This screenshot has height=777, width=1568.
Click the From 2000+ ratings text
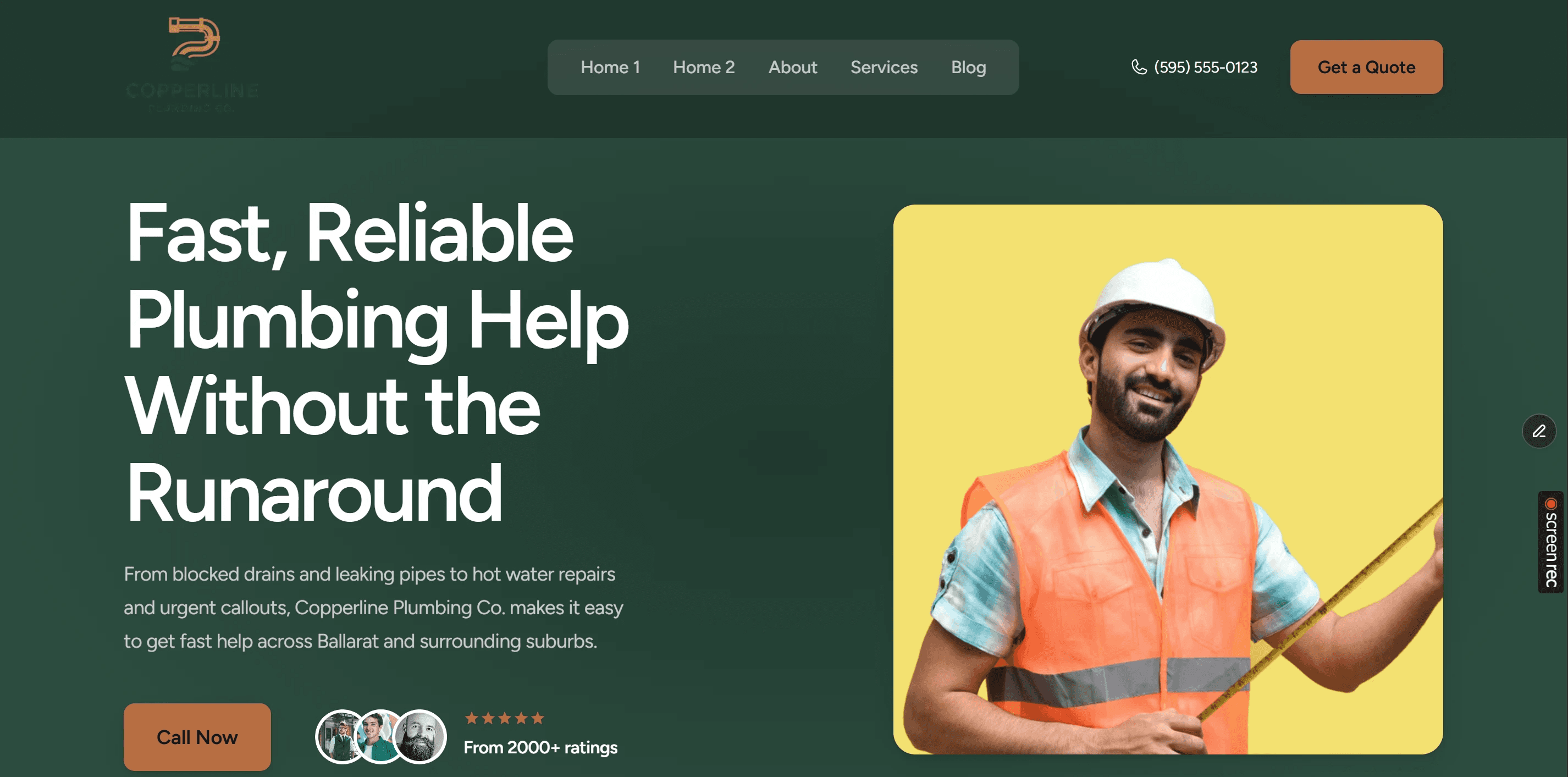coord(540,747)
